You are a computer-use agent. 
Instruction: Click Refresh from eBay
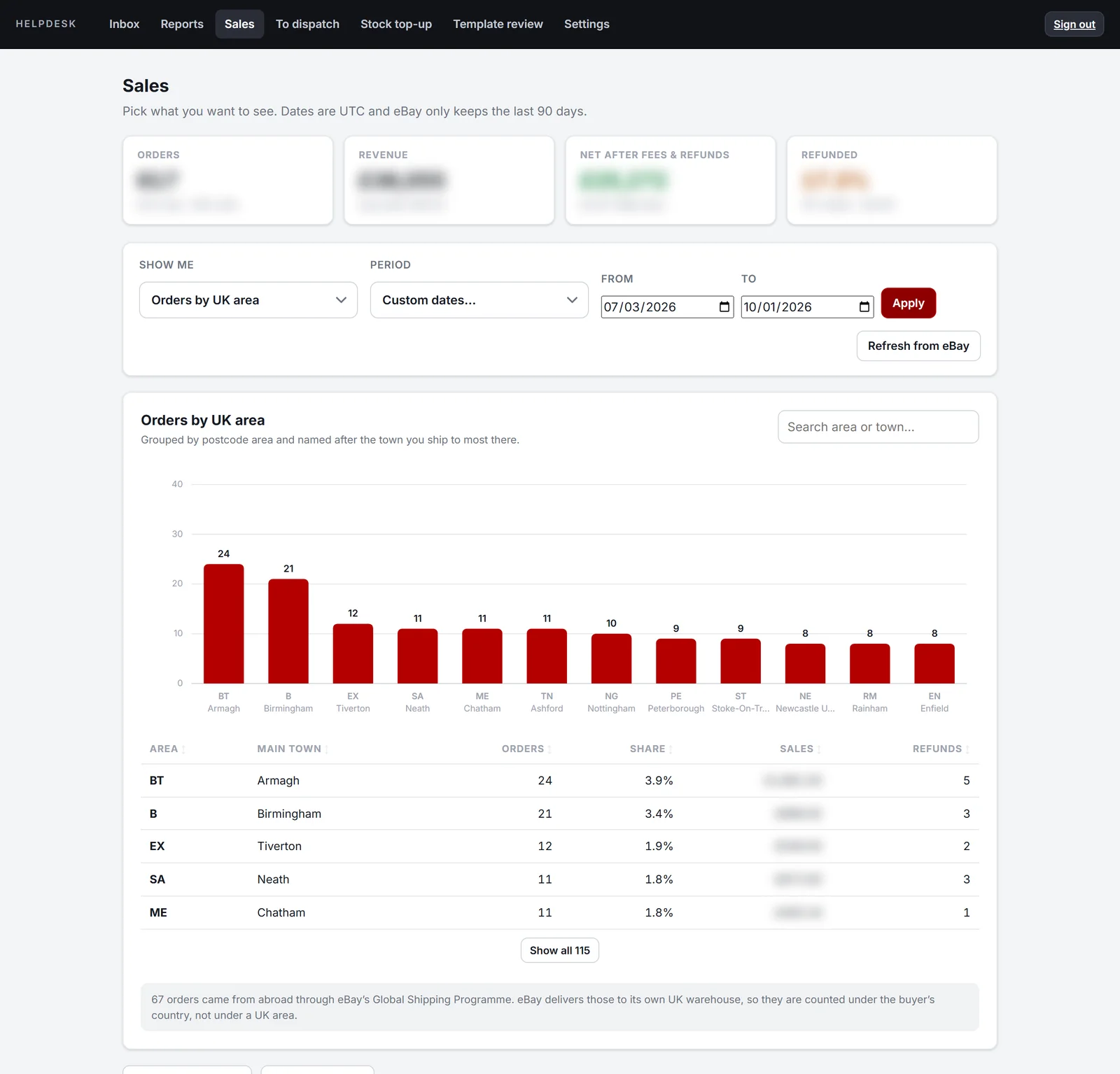tap(918, 346)
